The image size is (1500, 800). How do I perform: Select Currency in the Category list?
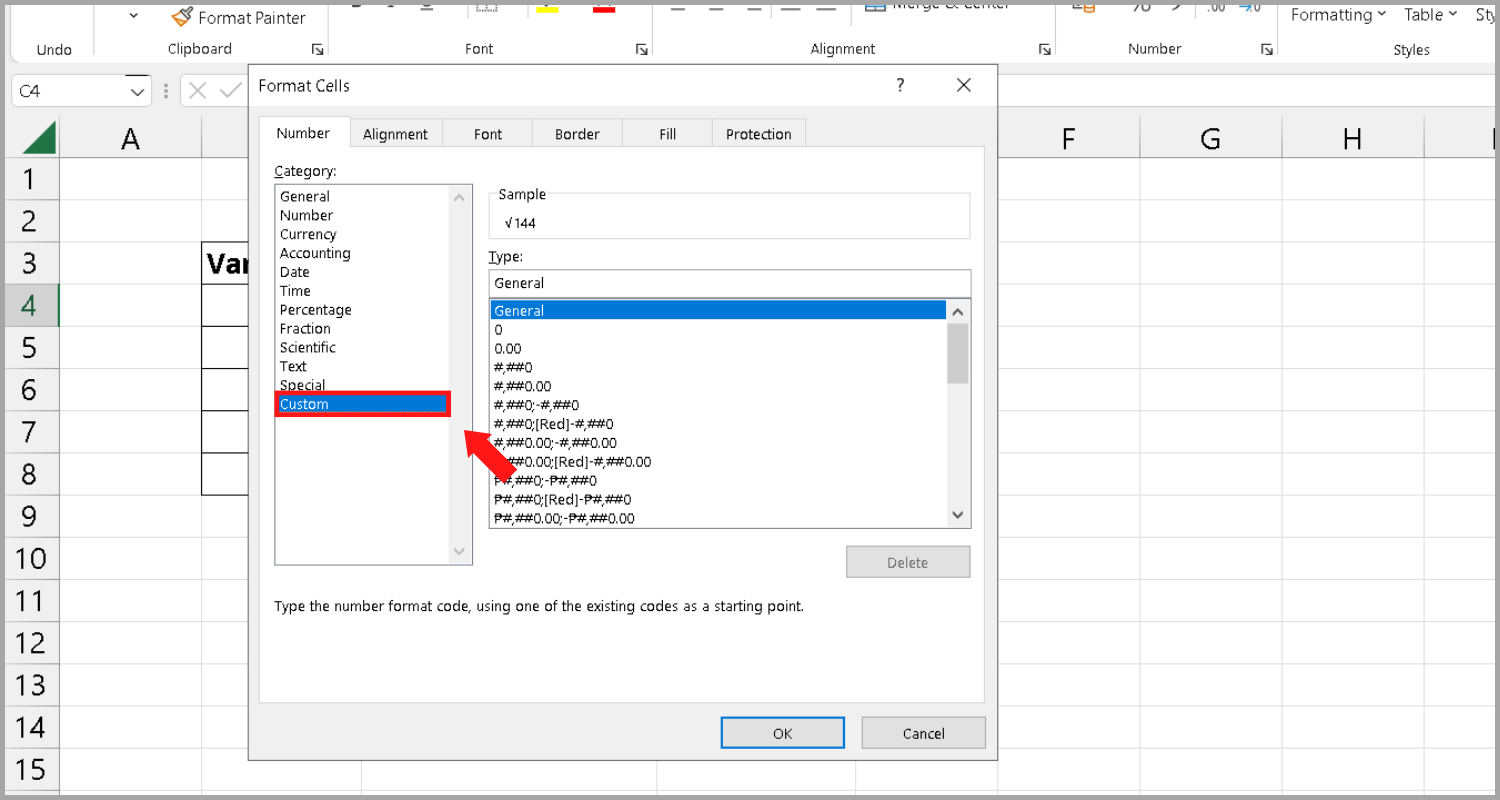pyautogui.click(x=308, y=234)
